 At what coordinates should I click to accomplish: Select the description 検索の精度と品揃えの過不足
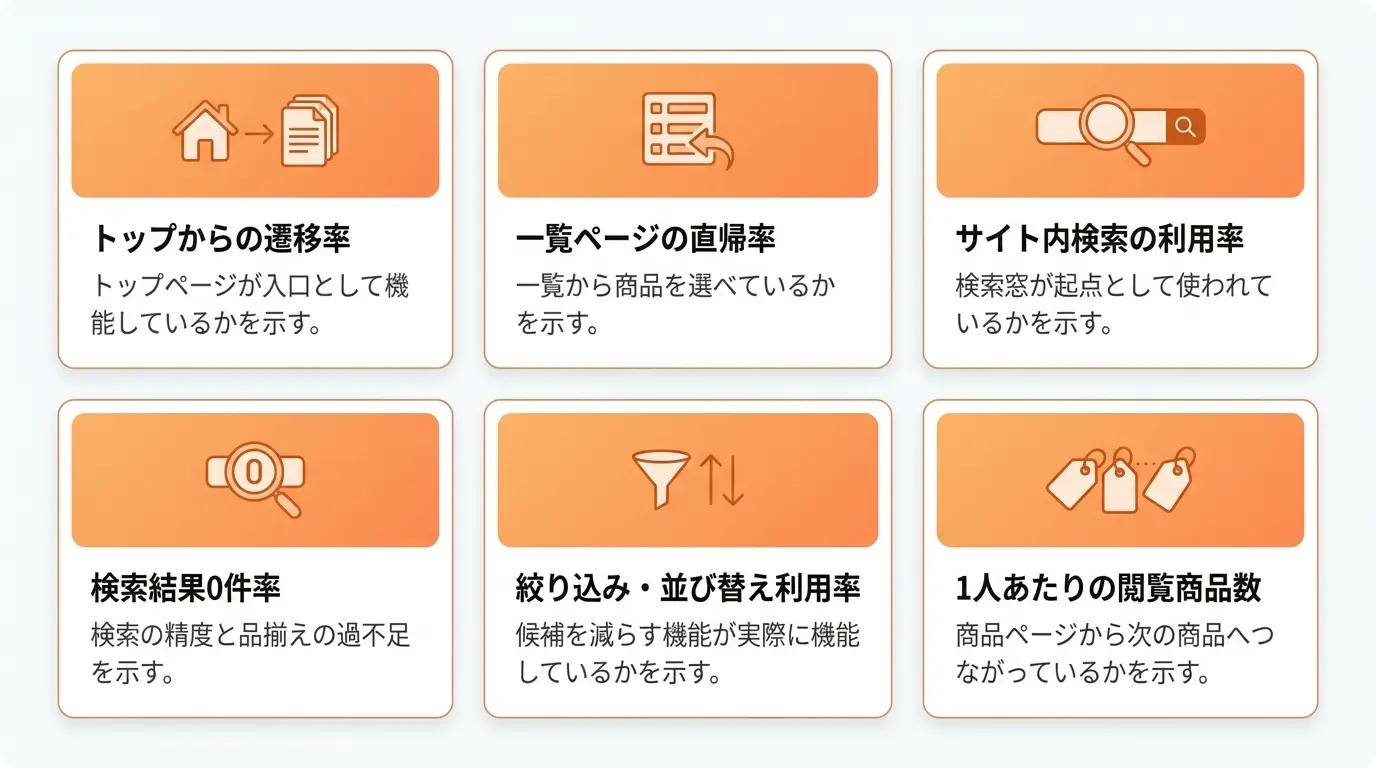tap(251, 654)
